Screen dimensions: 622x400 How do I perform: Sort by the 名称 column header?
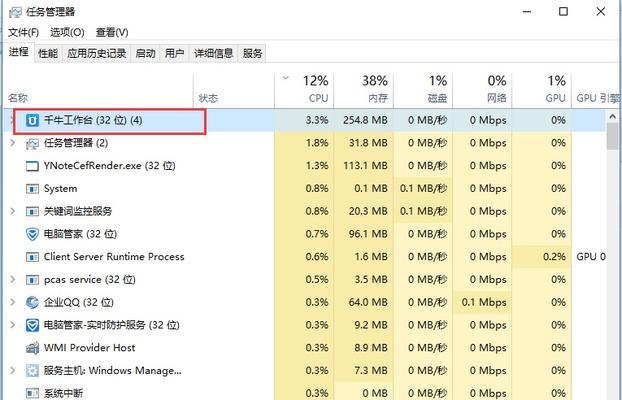(x=98, y=90)
